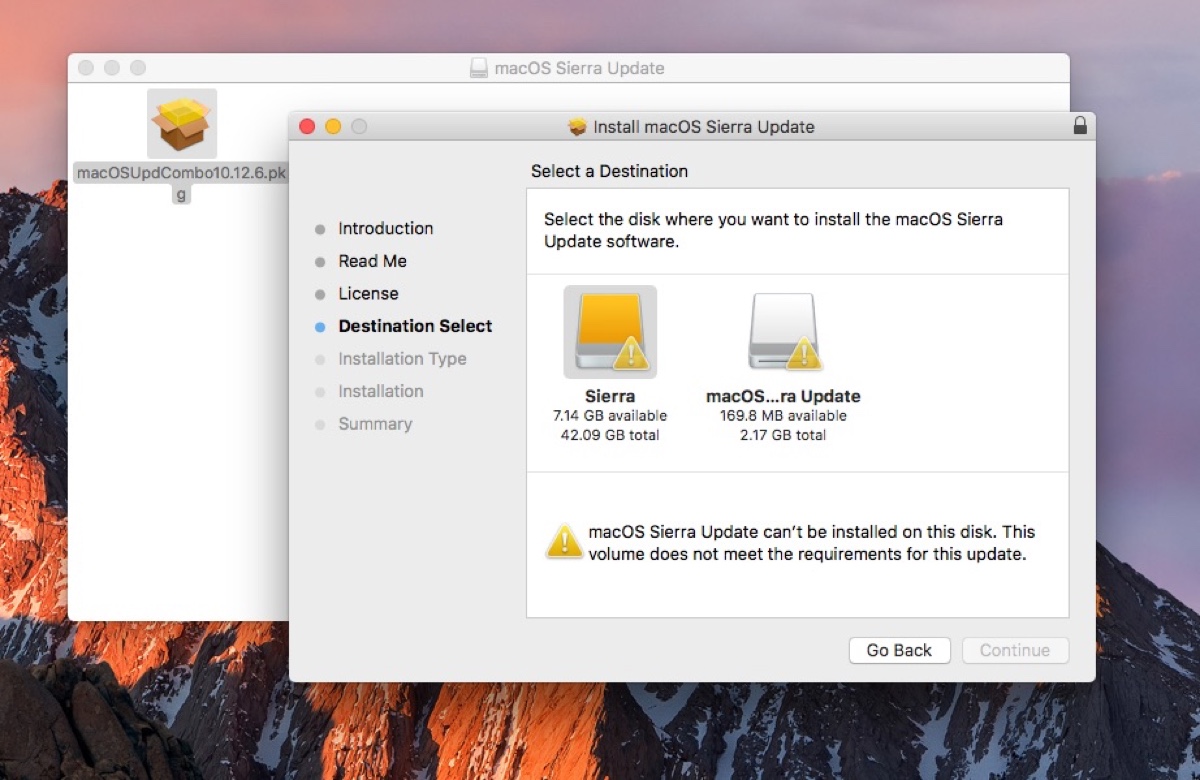Image resolution: width=1200 pixels, height=780 pixels.
Task: Click the macOSUpdCombo10.12.6.pkg file name label
Action: (181, 173)
